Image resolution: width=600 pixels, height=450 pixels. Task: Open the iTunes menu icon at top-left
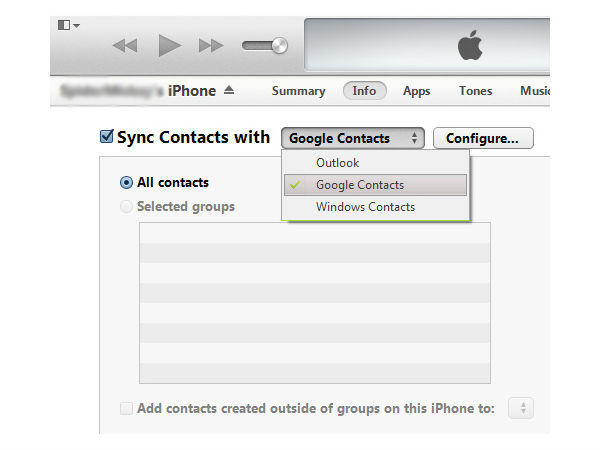coord(68,25)
